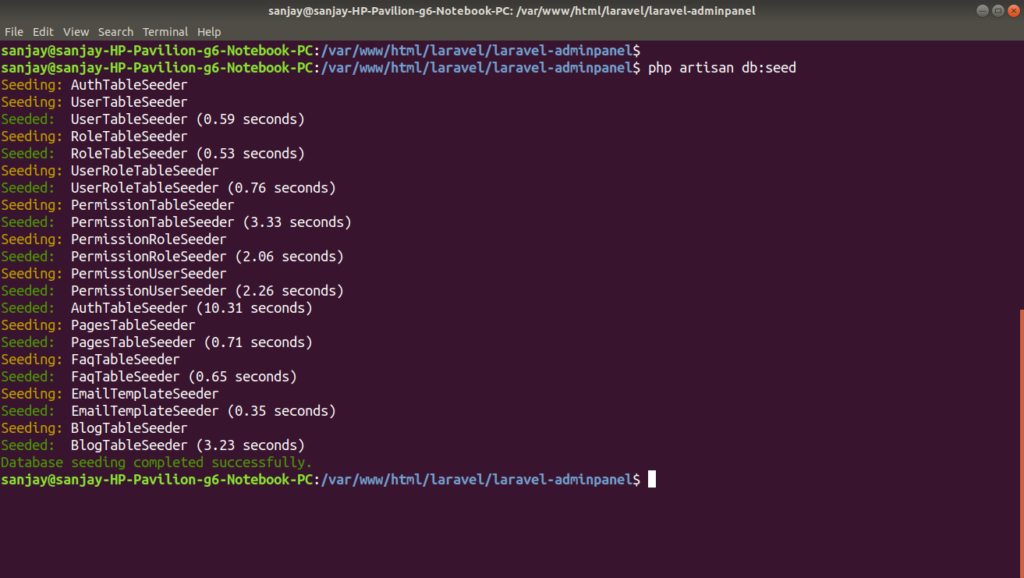Image resolution: width=1024 pixels, height=578 pixels.
Task: Close the terminal window
Action: 1014,10
